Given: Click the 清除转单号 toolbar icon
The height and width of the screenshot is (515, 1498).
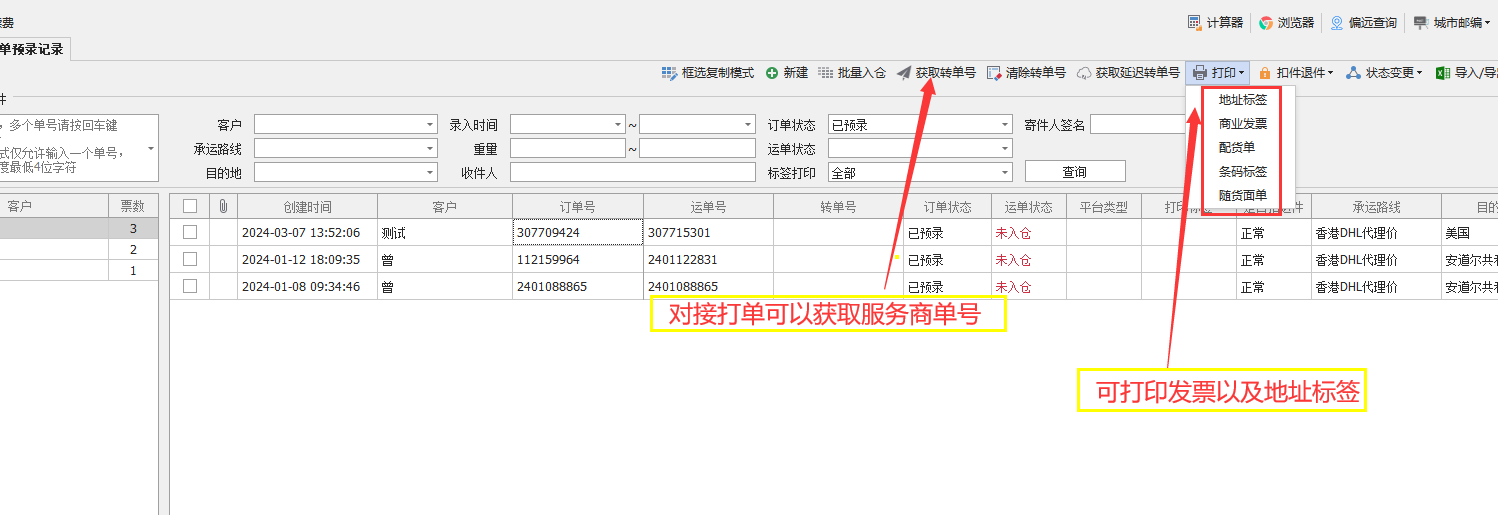Looking at the screenshot, I should click(994, 73).
